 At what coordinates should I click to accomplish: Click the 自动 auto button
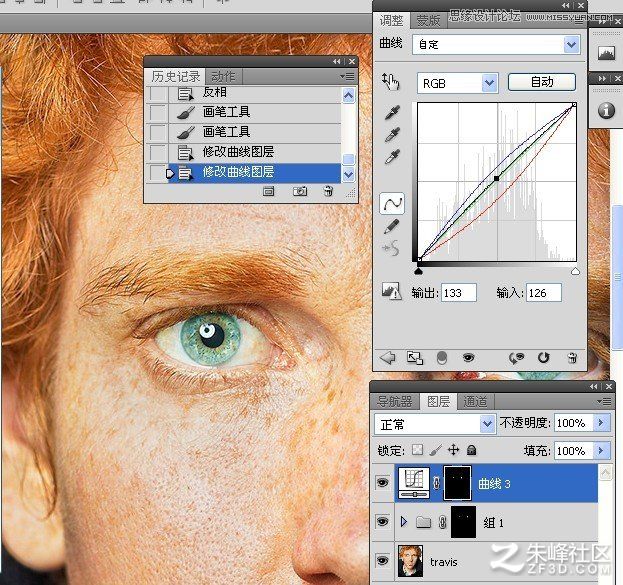pos(542,82)
